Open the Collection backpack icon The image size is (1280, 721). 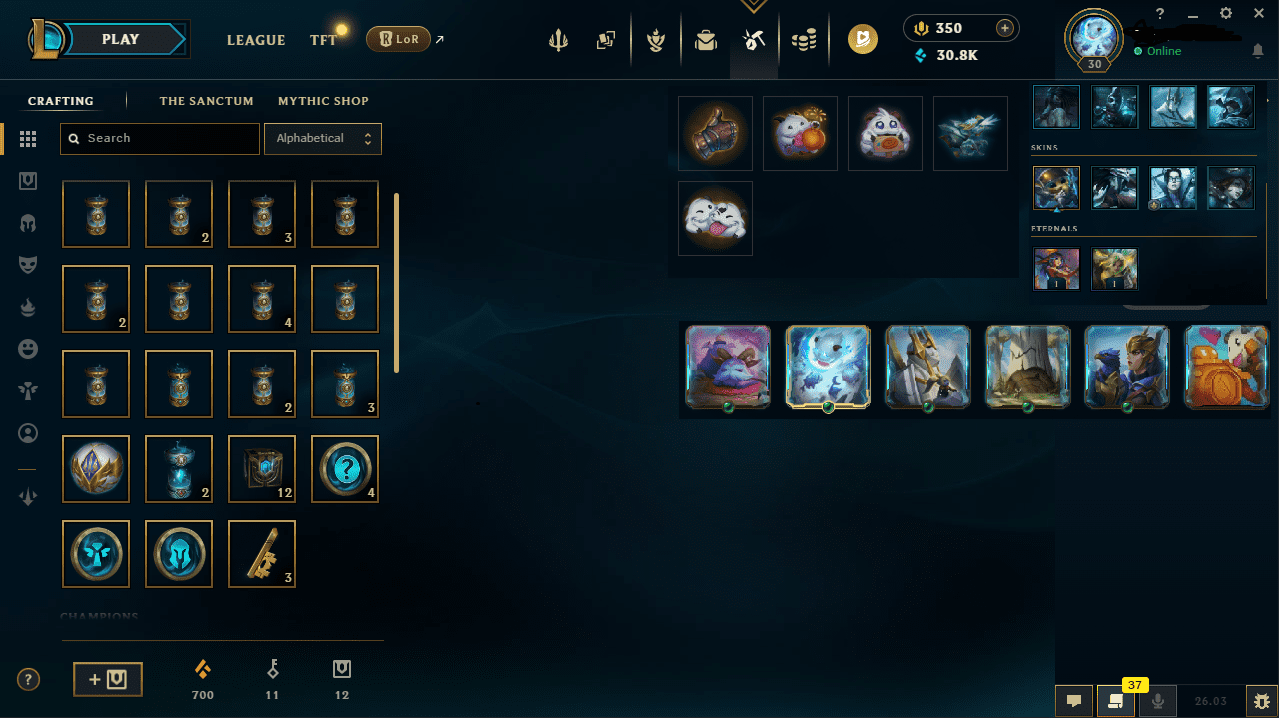click(x=706, y=40)
